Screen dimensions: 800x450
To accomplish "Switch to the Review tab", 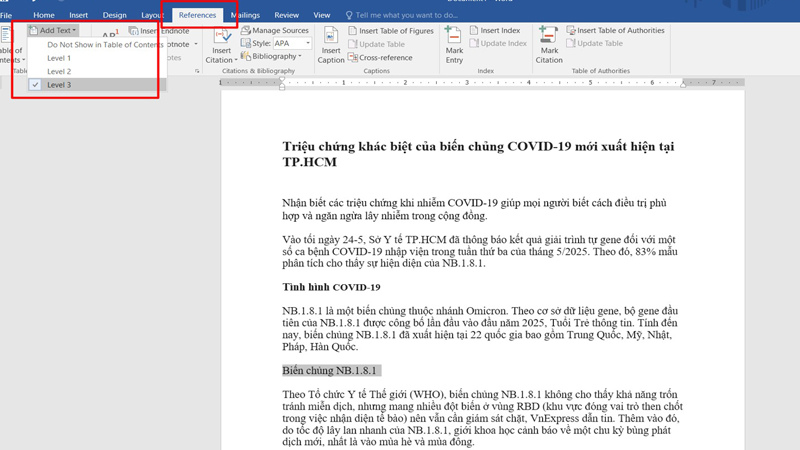I will 286,15.
